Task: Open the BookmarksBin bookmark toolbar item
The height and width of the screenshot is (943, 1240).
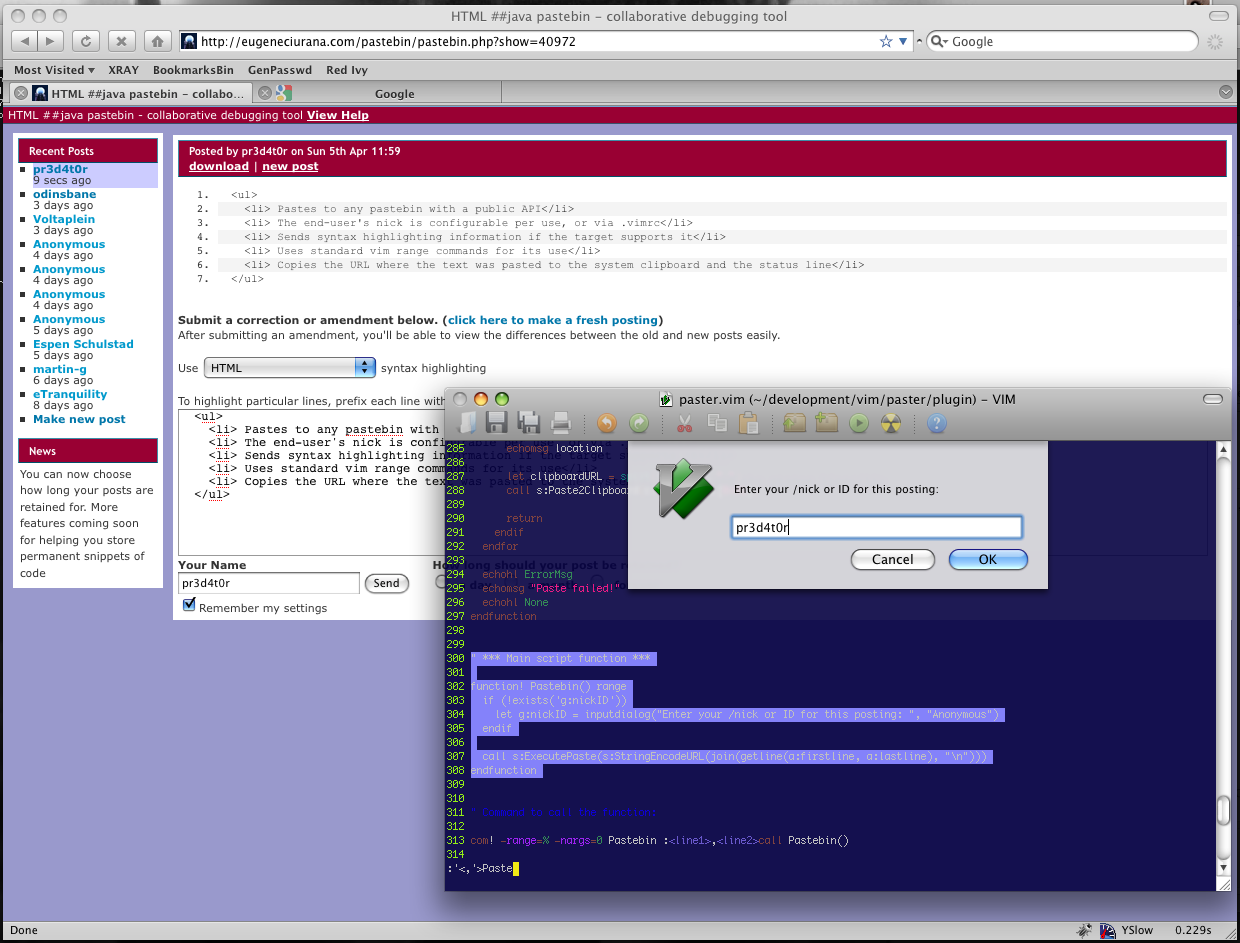Action: point(193,70)
